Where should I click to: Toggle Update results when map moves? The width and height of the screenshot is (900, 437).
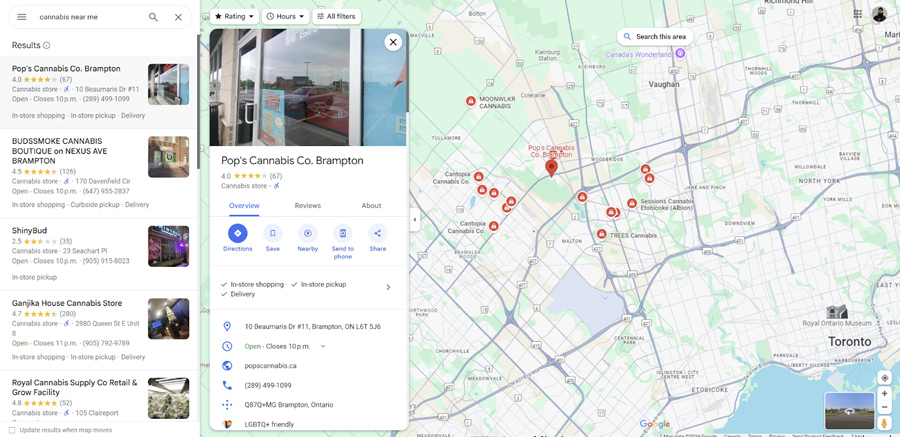pos(13,430)
